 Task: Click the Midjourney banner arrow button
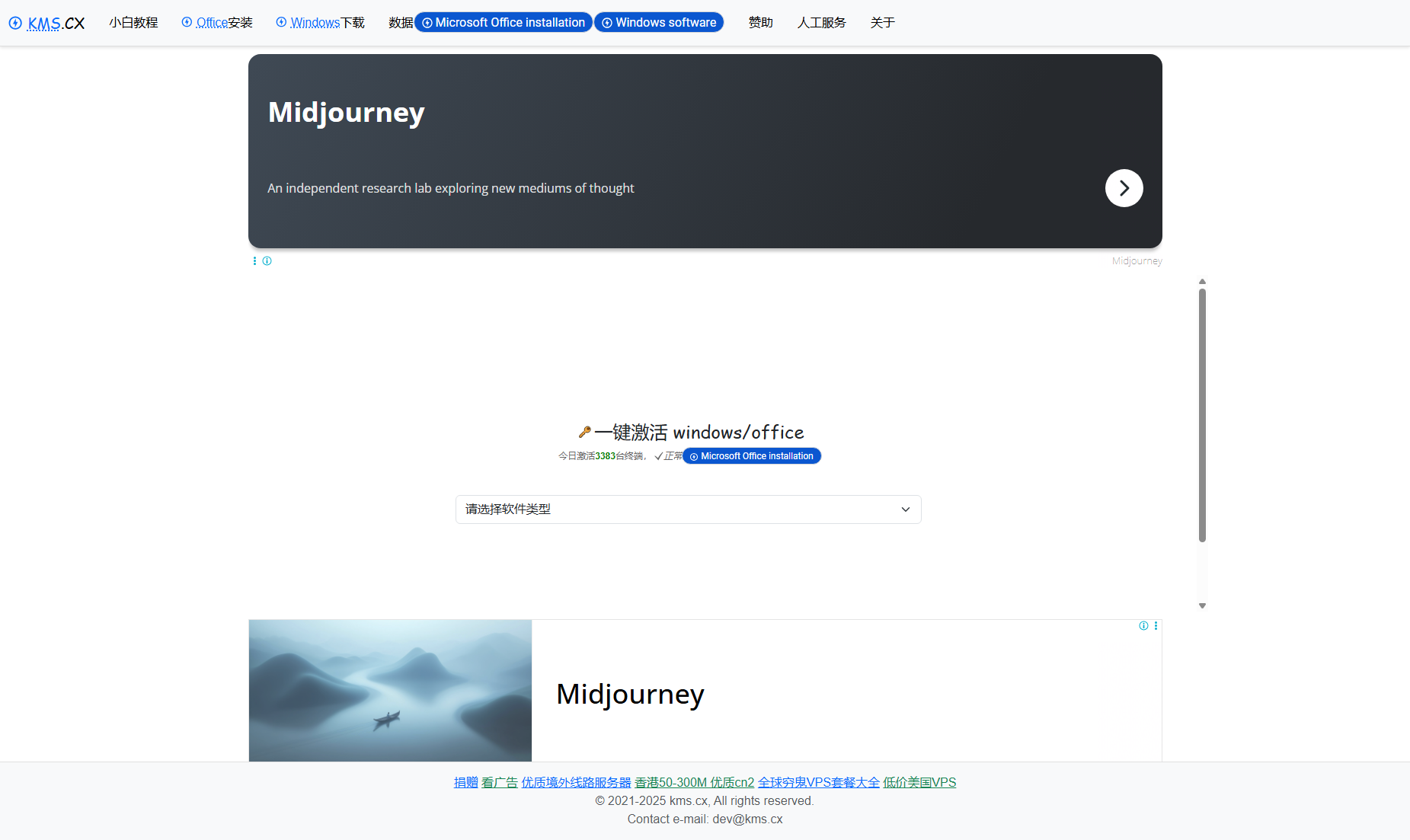(x=1124, y=188)
